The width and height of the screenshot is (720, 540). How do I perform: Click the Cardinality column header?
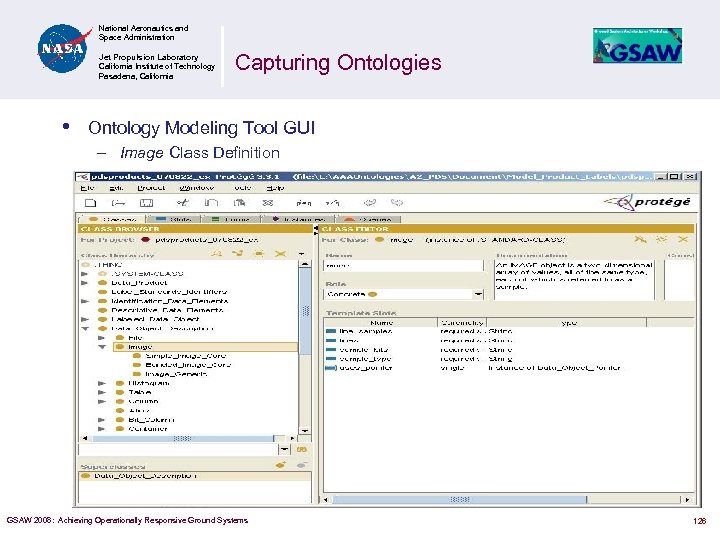[462, 323]
